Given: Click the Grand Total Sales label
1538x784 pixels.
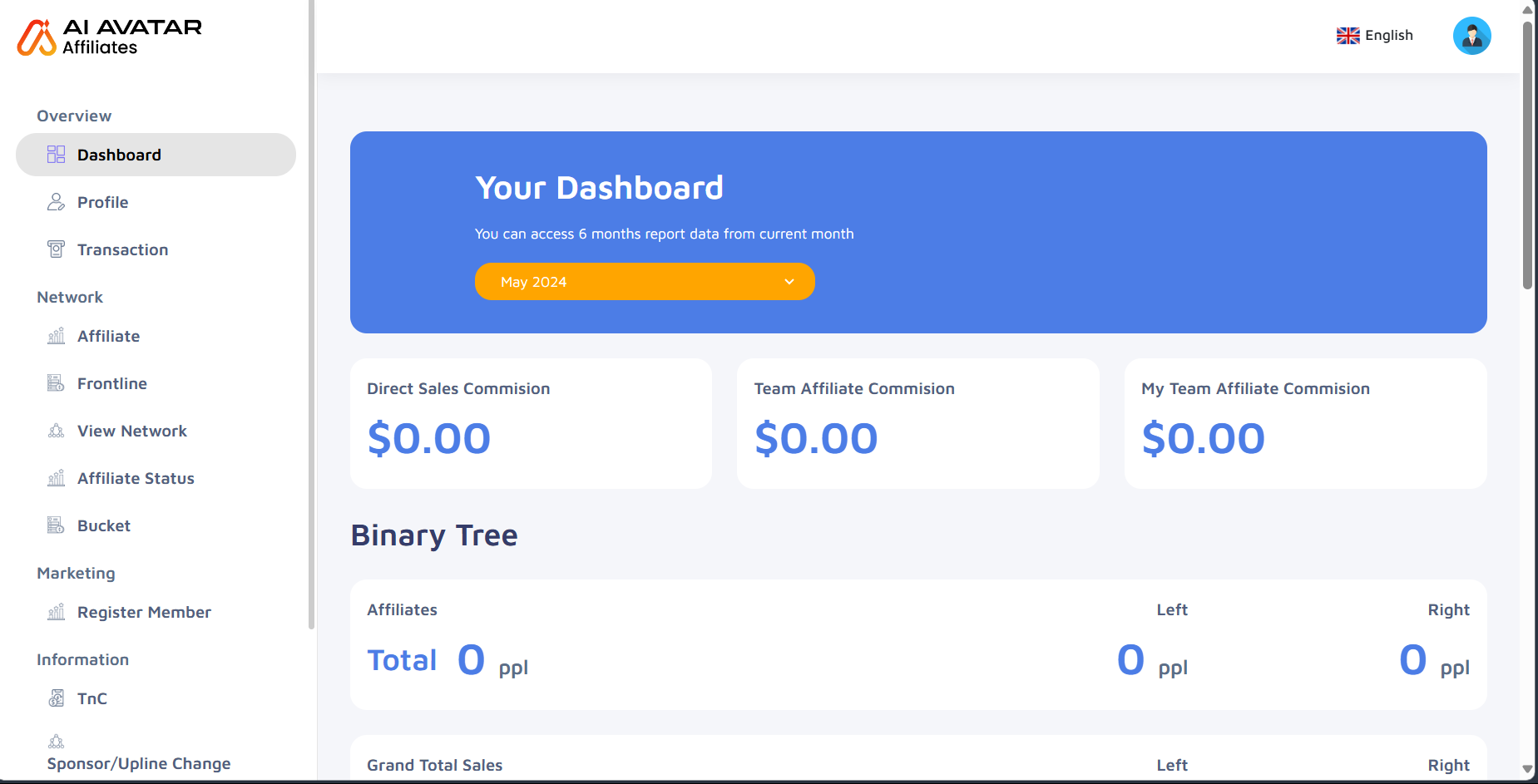Looking at the screenshot, I should click(435, 765).
